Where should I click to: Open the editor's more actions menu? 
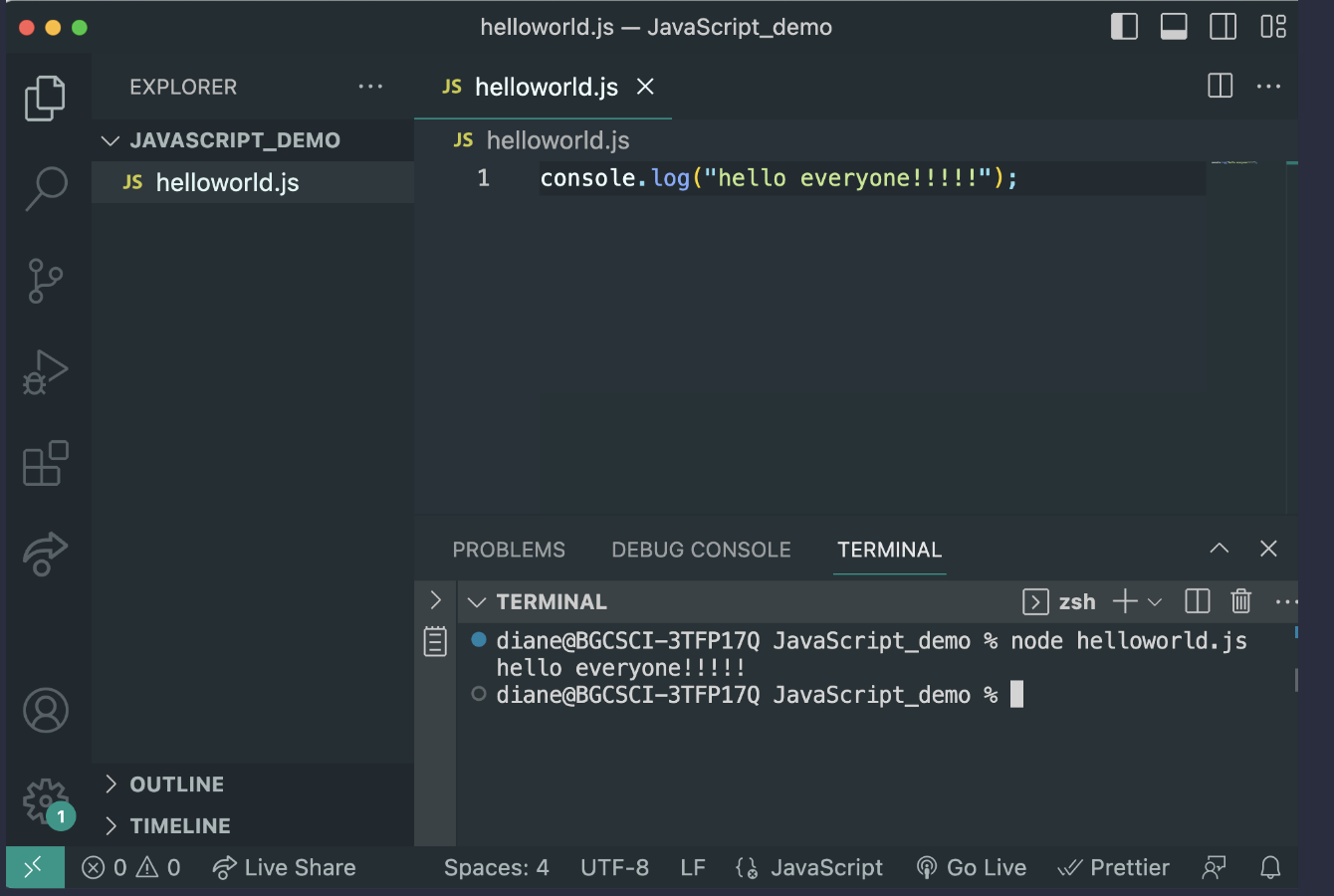1268,87
